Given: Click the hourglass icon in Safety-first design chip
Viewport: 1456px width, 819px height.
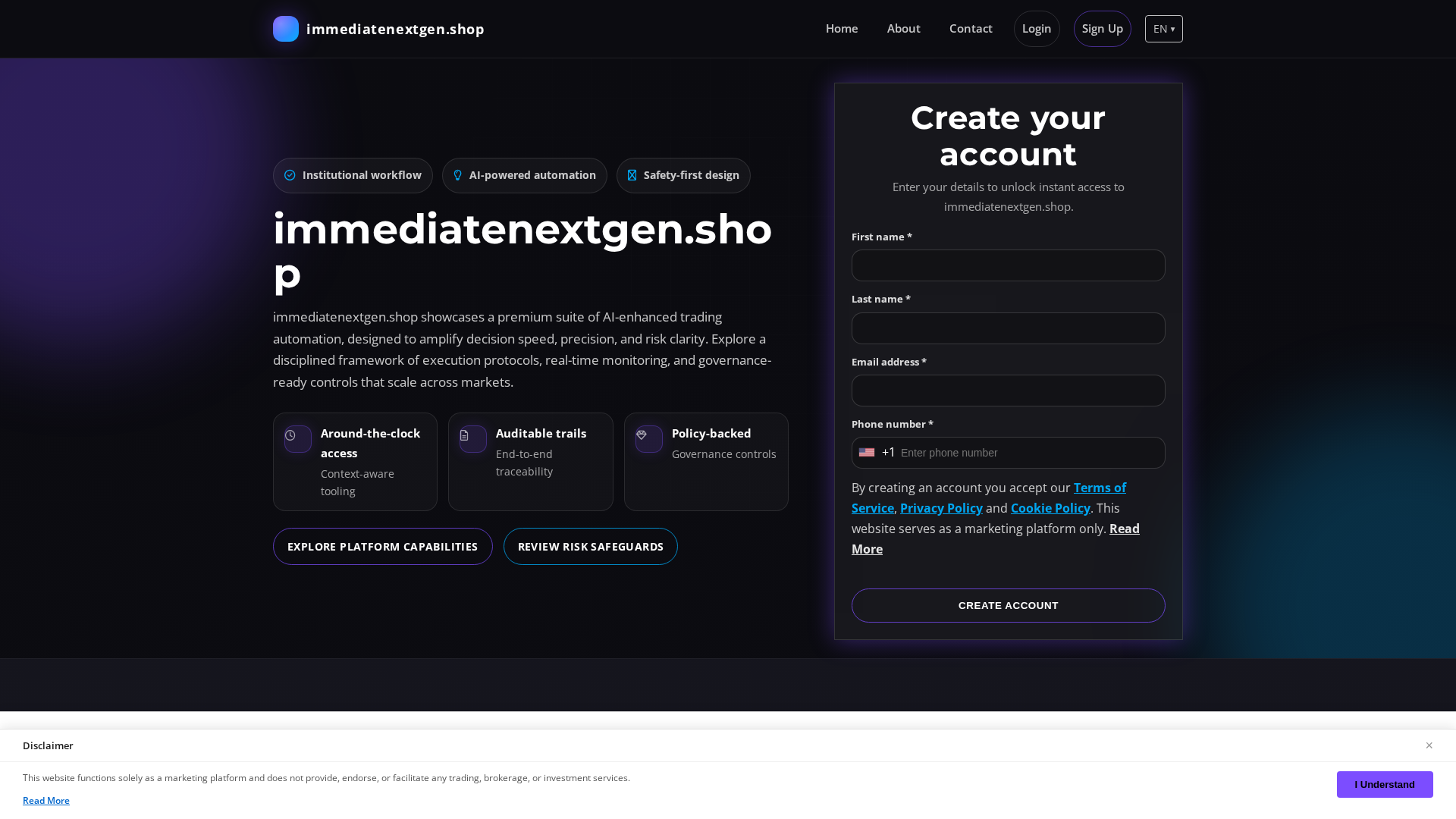Looking at the screenshot, I should tap(632, 175).
